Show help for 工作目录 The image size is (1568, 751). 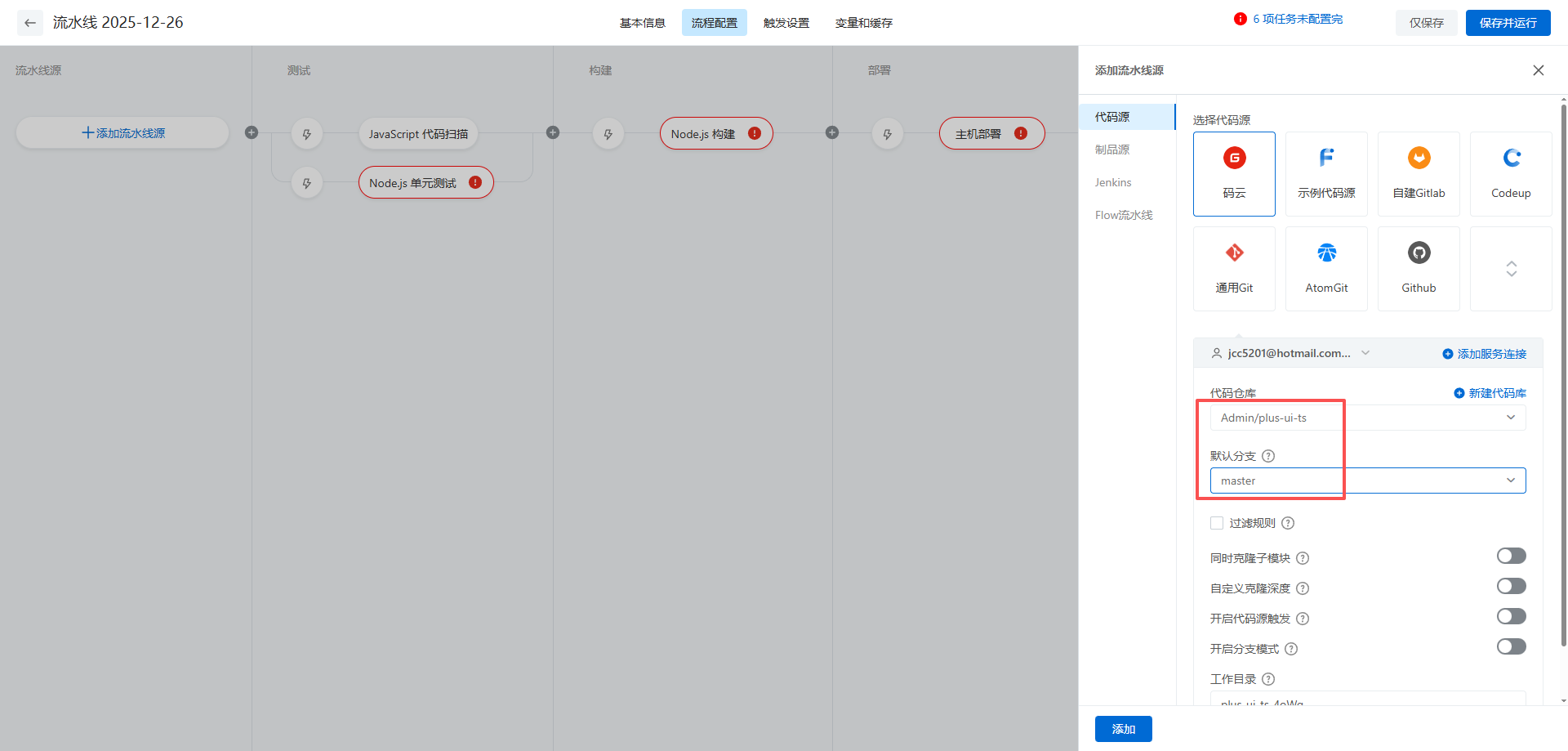click(1268, 679)
